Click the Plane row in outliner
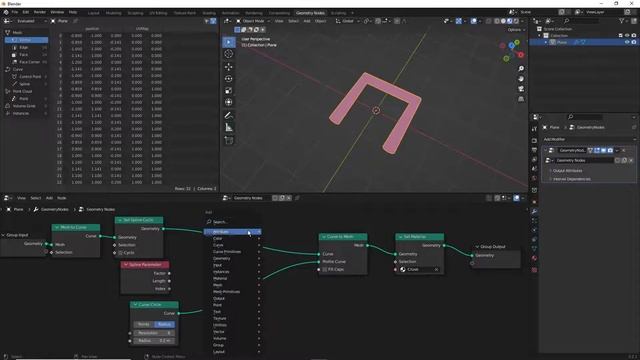 click(x=584, y=42)
